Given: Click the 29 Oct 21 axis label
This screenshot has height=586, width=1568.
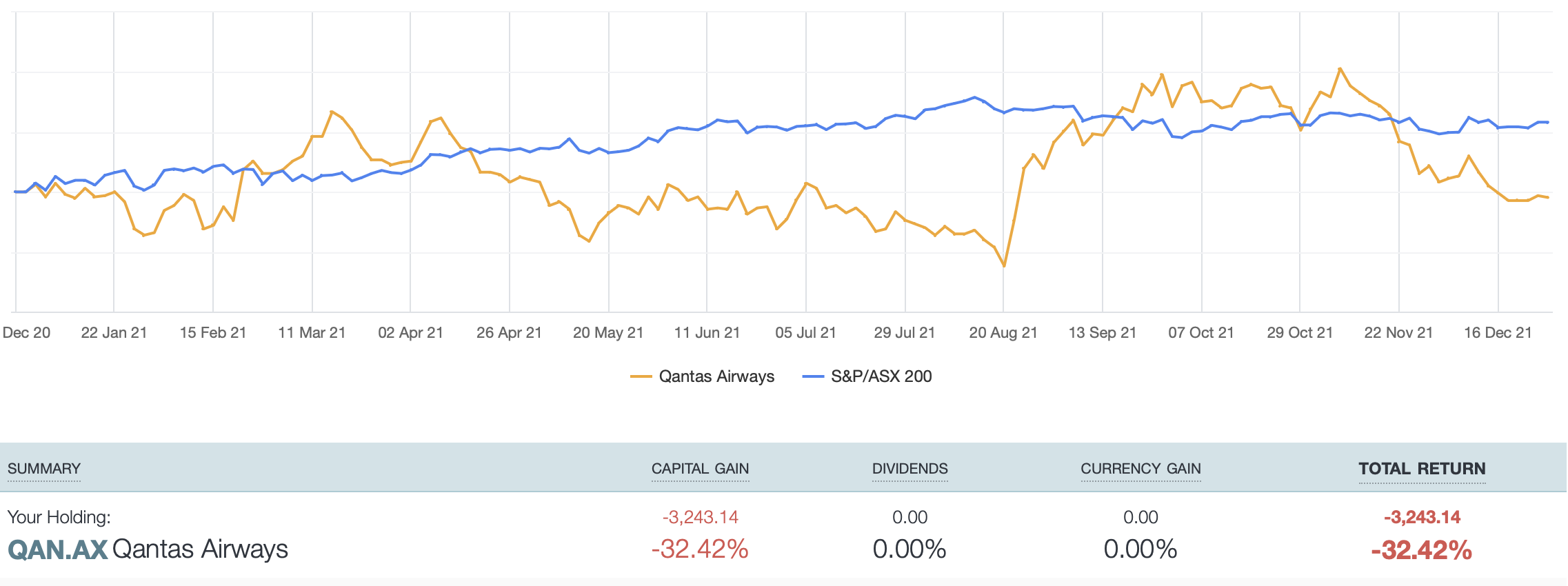Looking at the screenshot, I should 1300,332.
